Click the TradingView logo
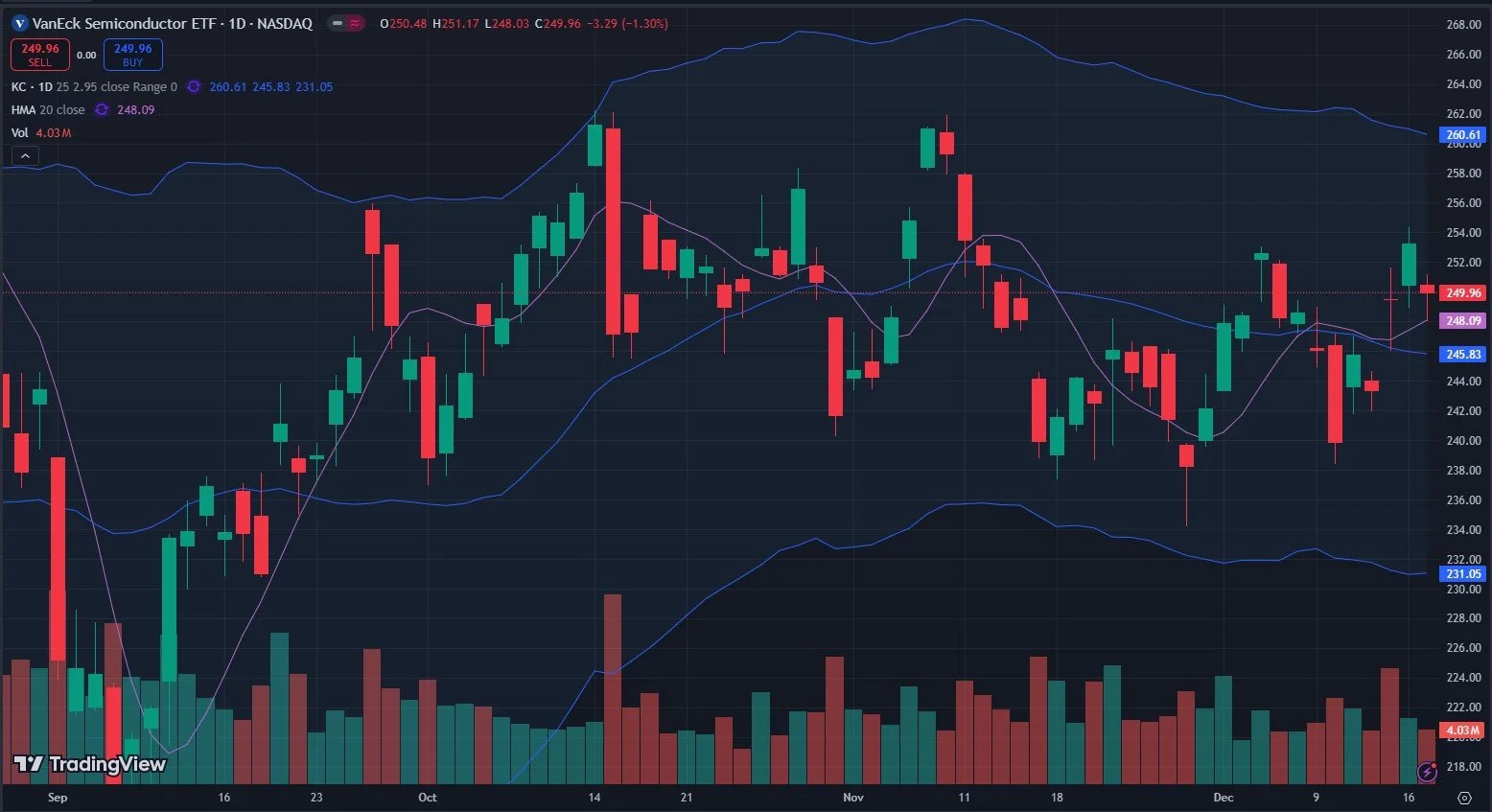 click(90, 764)
